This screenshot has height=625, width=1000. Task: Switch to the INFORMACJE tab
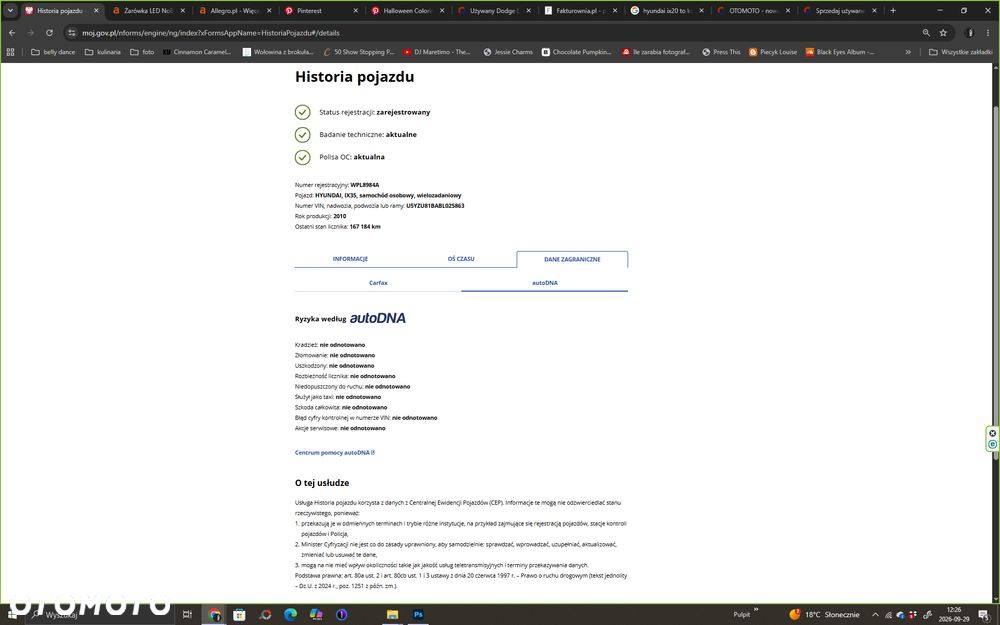[x=350, y=259]
